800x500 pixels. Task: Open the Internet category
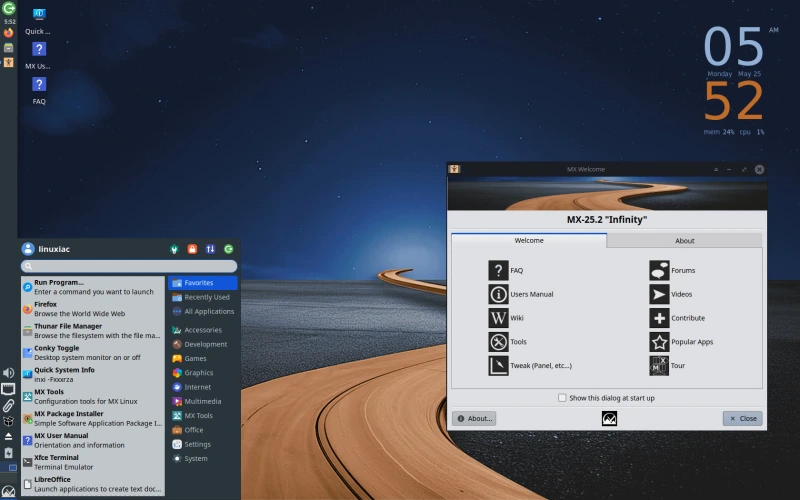(203, 387)
